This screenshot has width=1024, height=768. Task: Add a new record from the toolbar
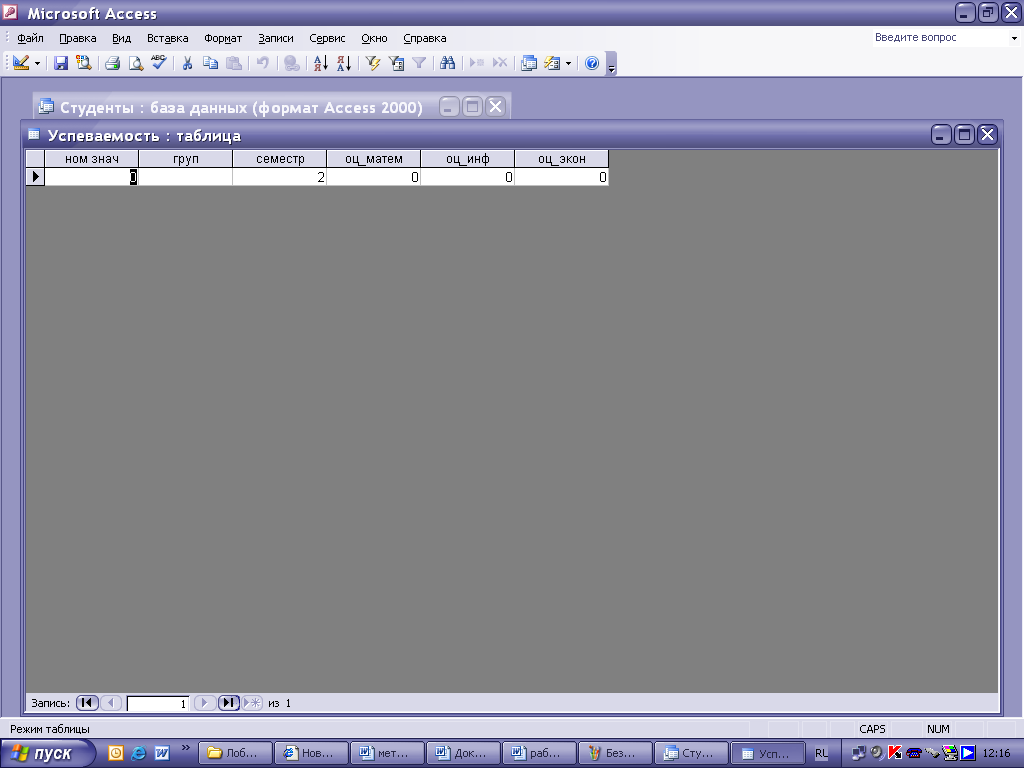pos(477,63)
